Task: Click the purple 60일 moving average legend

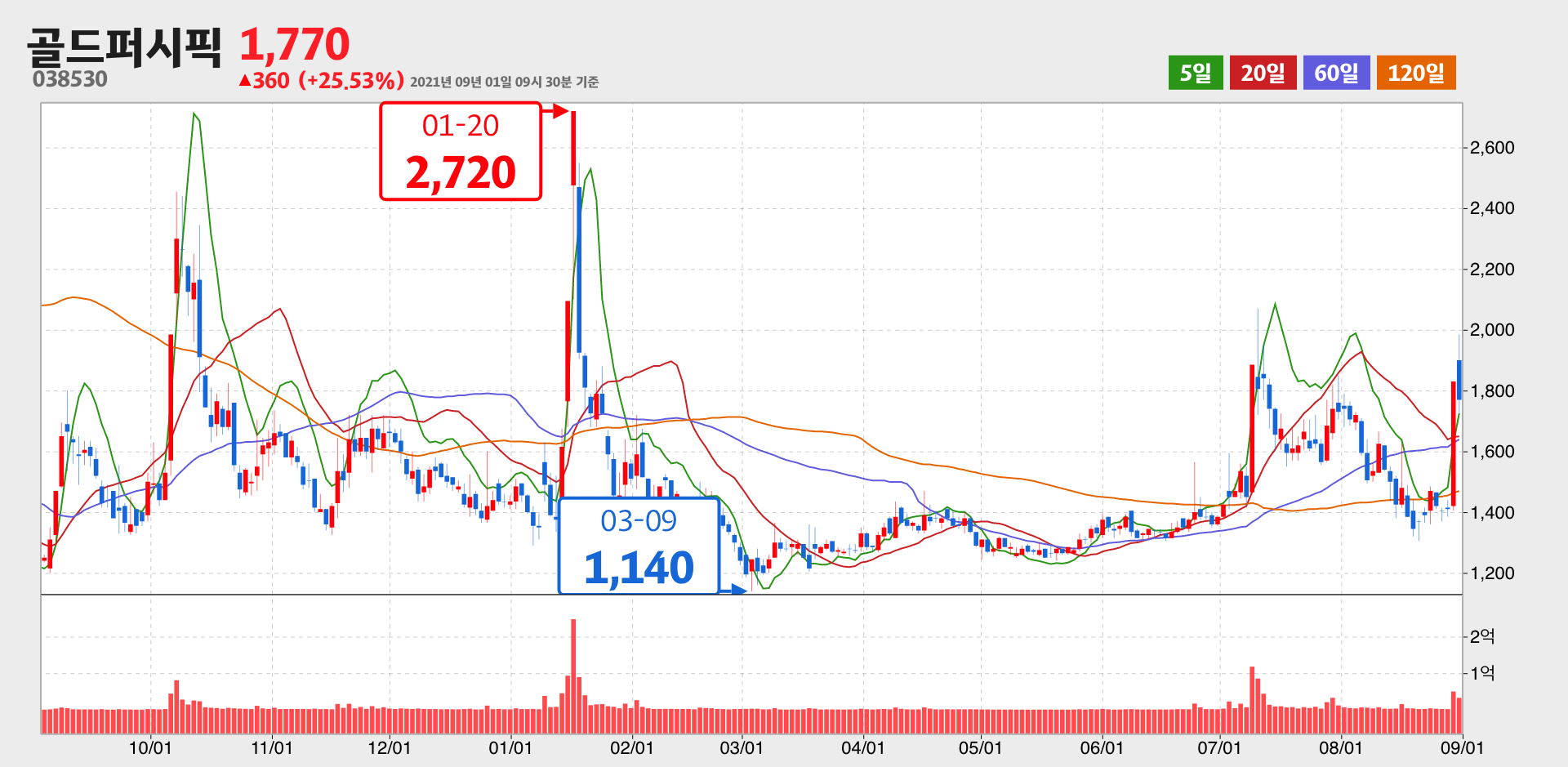Action: [1336, 73]
